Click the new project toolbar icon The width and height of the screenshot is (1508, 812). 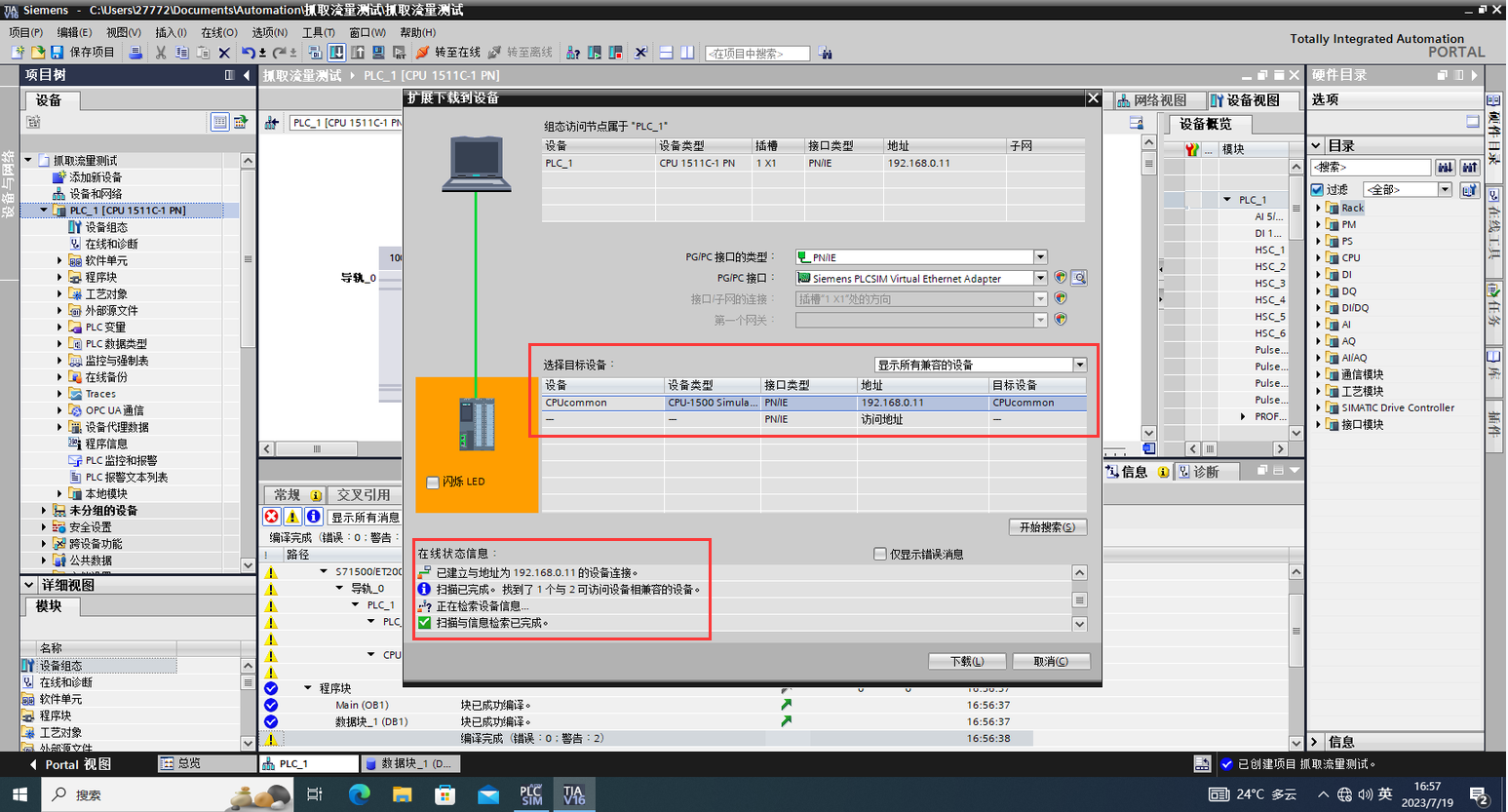pos(18,53)
